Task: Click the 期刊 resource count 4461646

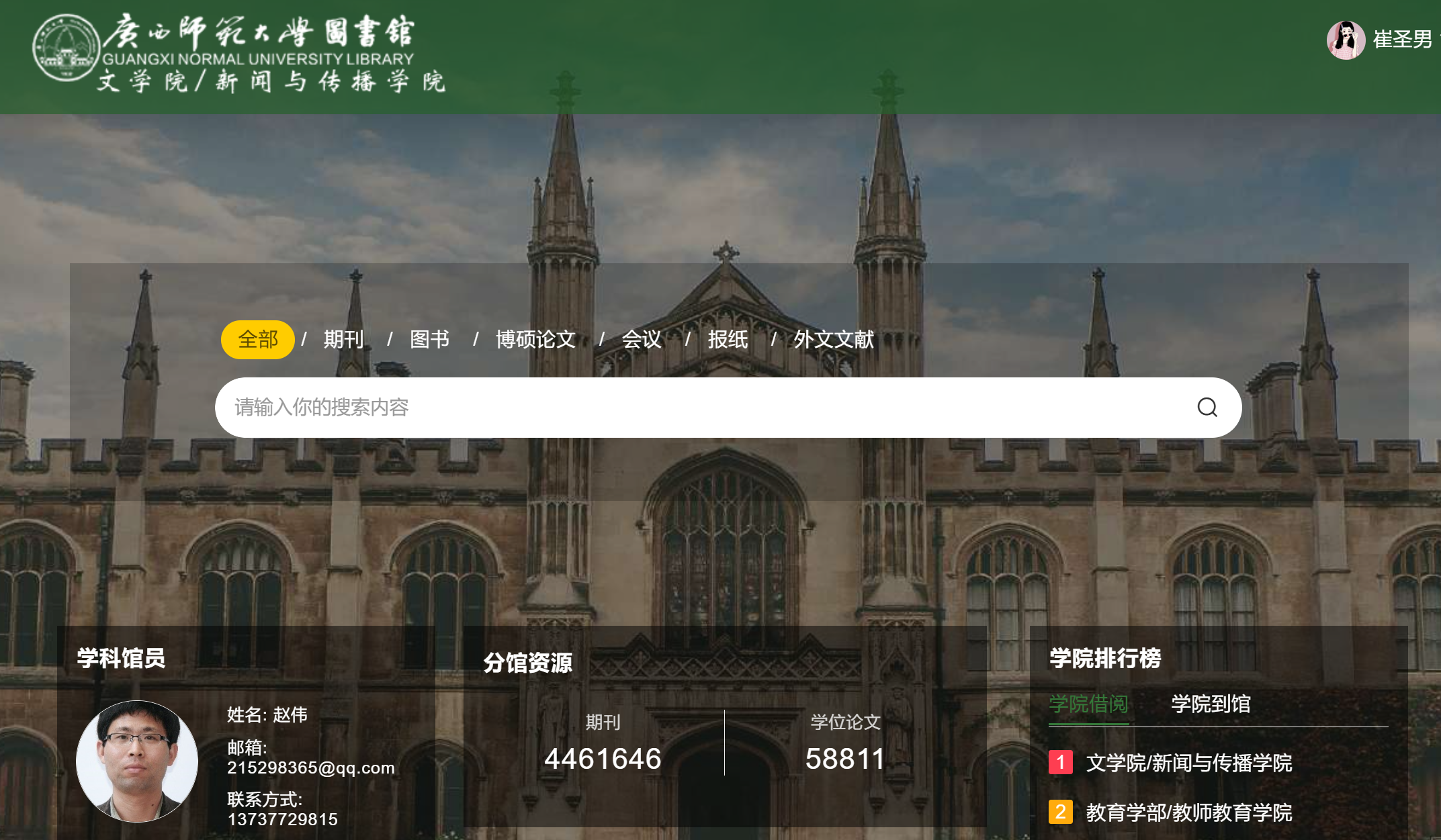Action: pos(603,759)
